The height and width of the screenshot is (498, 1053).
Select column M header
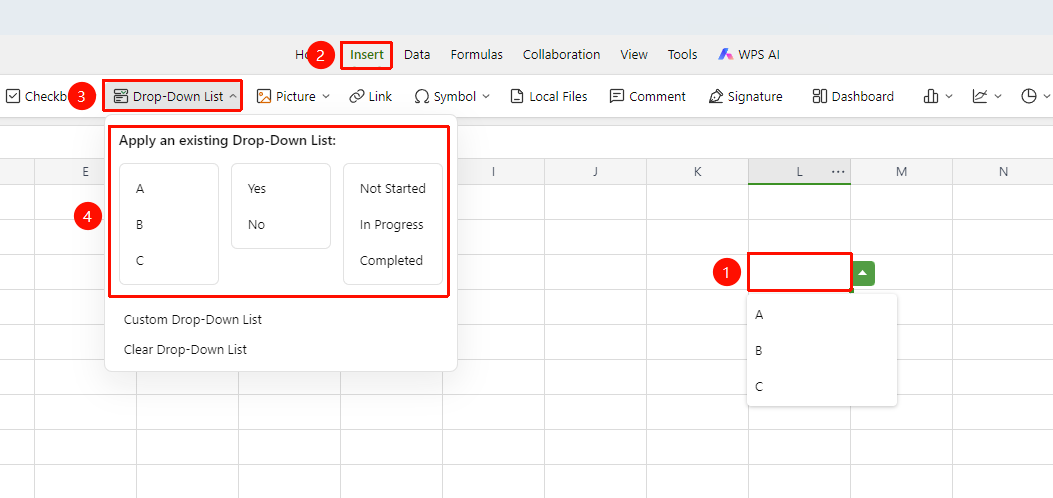point(901,172)
